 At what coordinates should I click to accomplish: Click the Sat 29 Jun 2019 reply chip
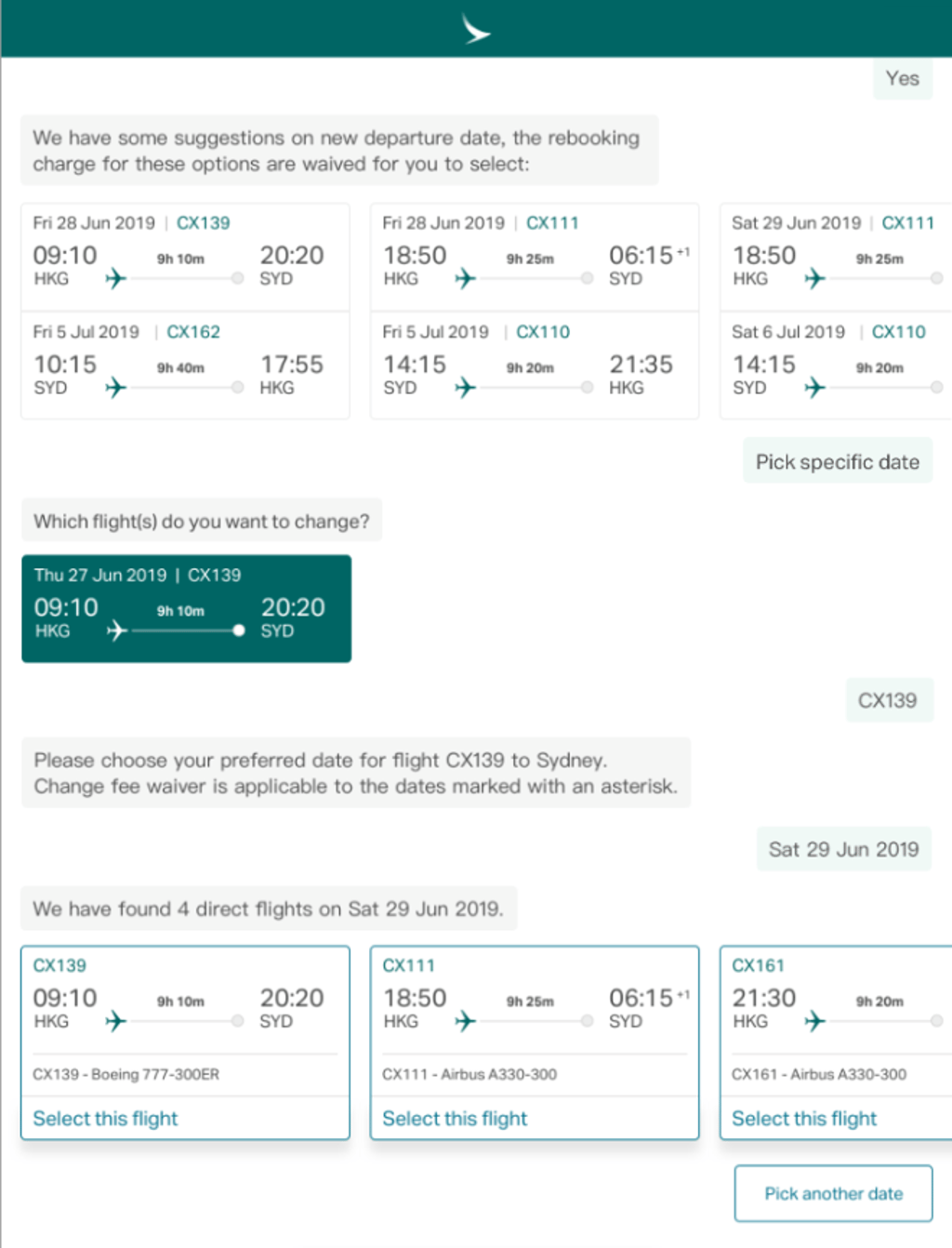click(x=842, y=849)
